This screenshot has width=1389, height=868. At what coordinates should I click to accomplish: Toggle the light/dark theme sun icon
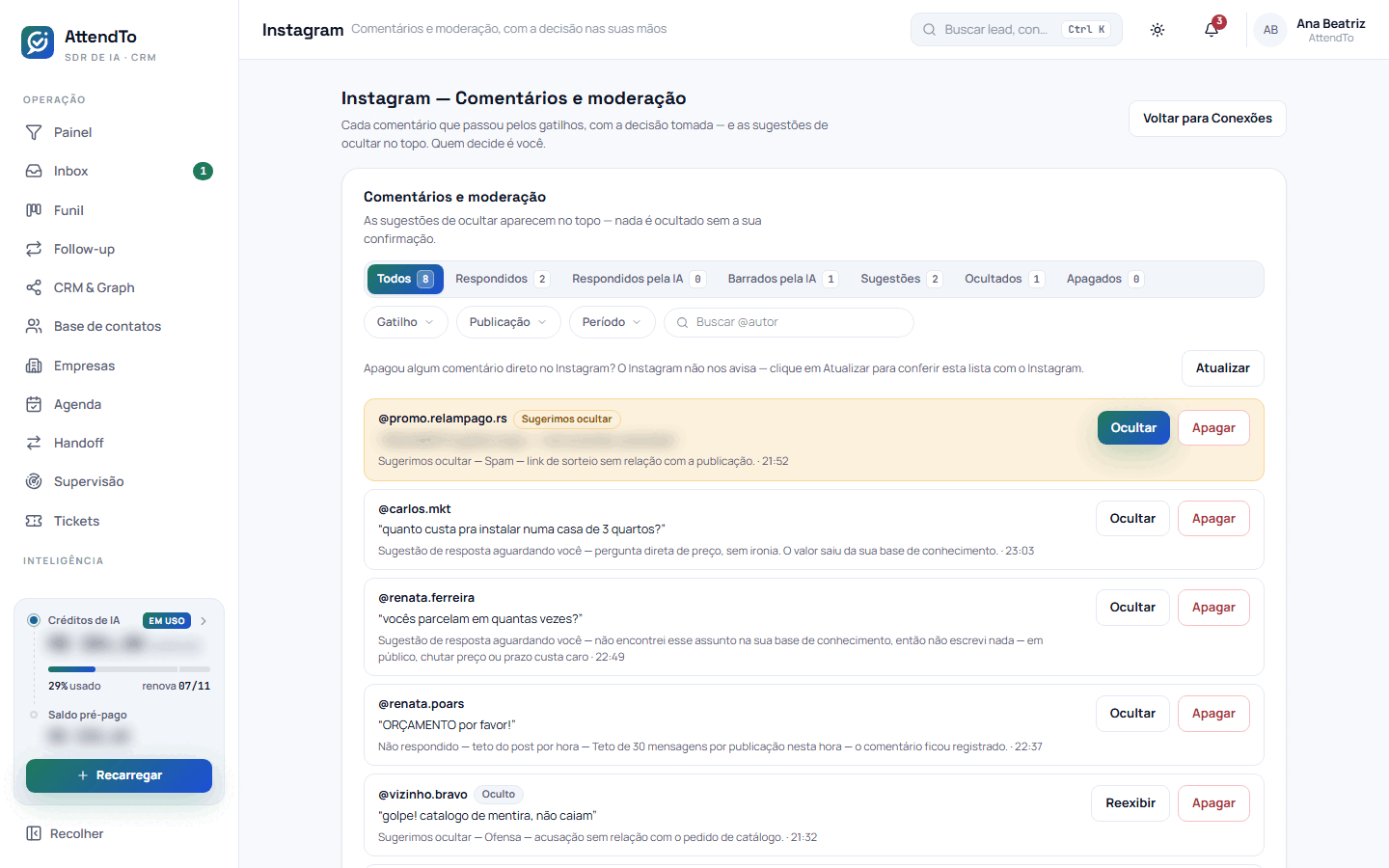pyautogui.click(x=1157, y=30)
